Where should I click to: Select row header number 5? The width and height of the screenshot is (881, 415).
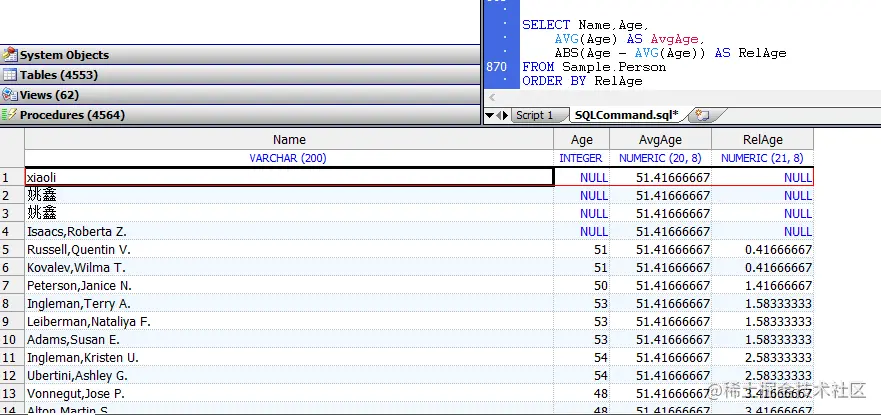pyautogui.click(x=12, y=249)
